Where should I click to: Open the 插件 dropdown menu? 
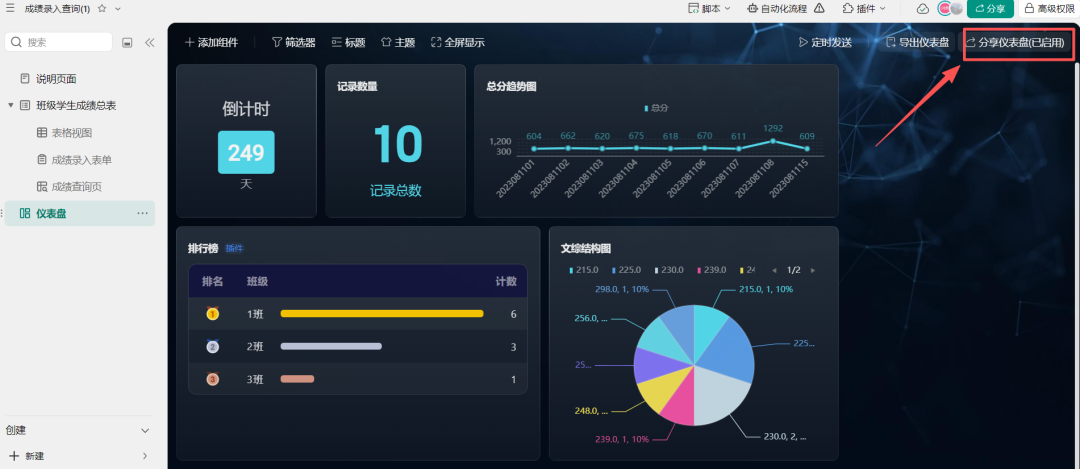click(x=864, y=9)
